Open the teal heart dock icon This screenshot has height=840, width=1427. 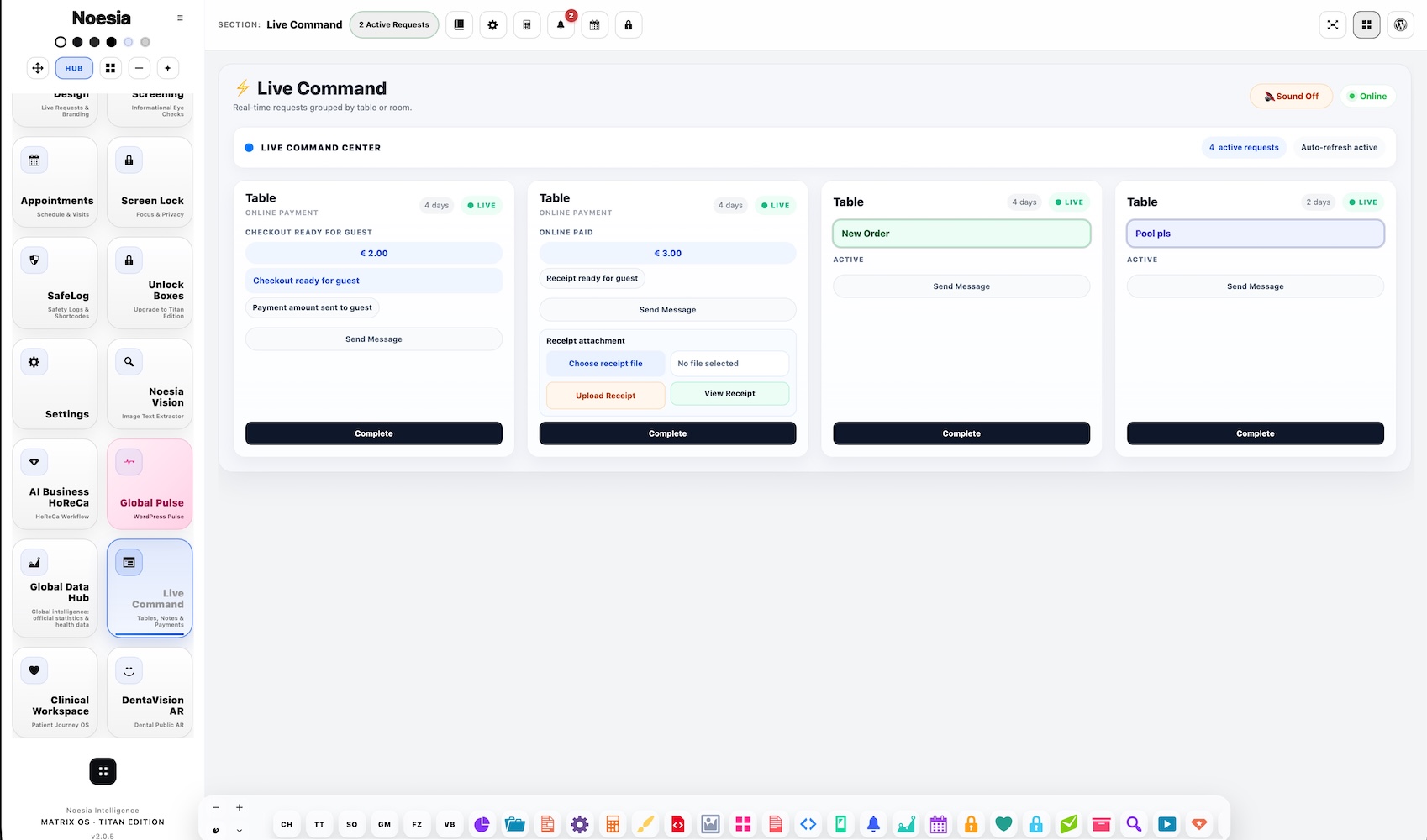pyautogui.click(x=1003, y=824)
